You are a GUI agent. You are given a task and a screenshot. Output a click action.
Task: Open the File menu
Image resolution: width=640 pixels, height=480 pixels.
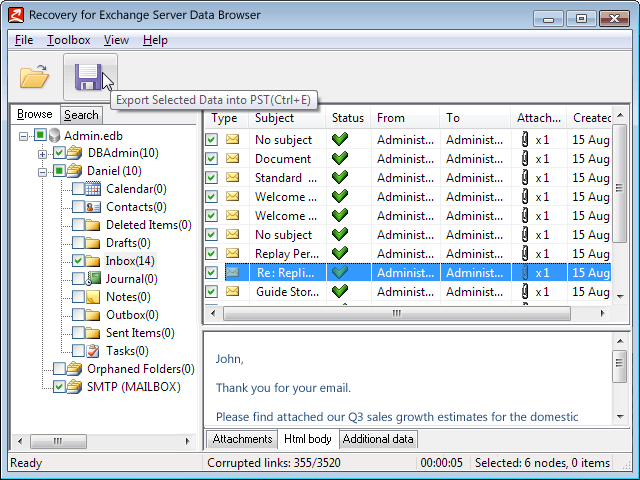point(24,40)
